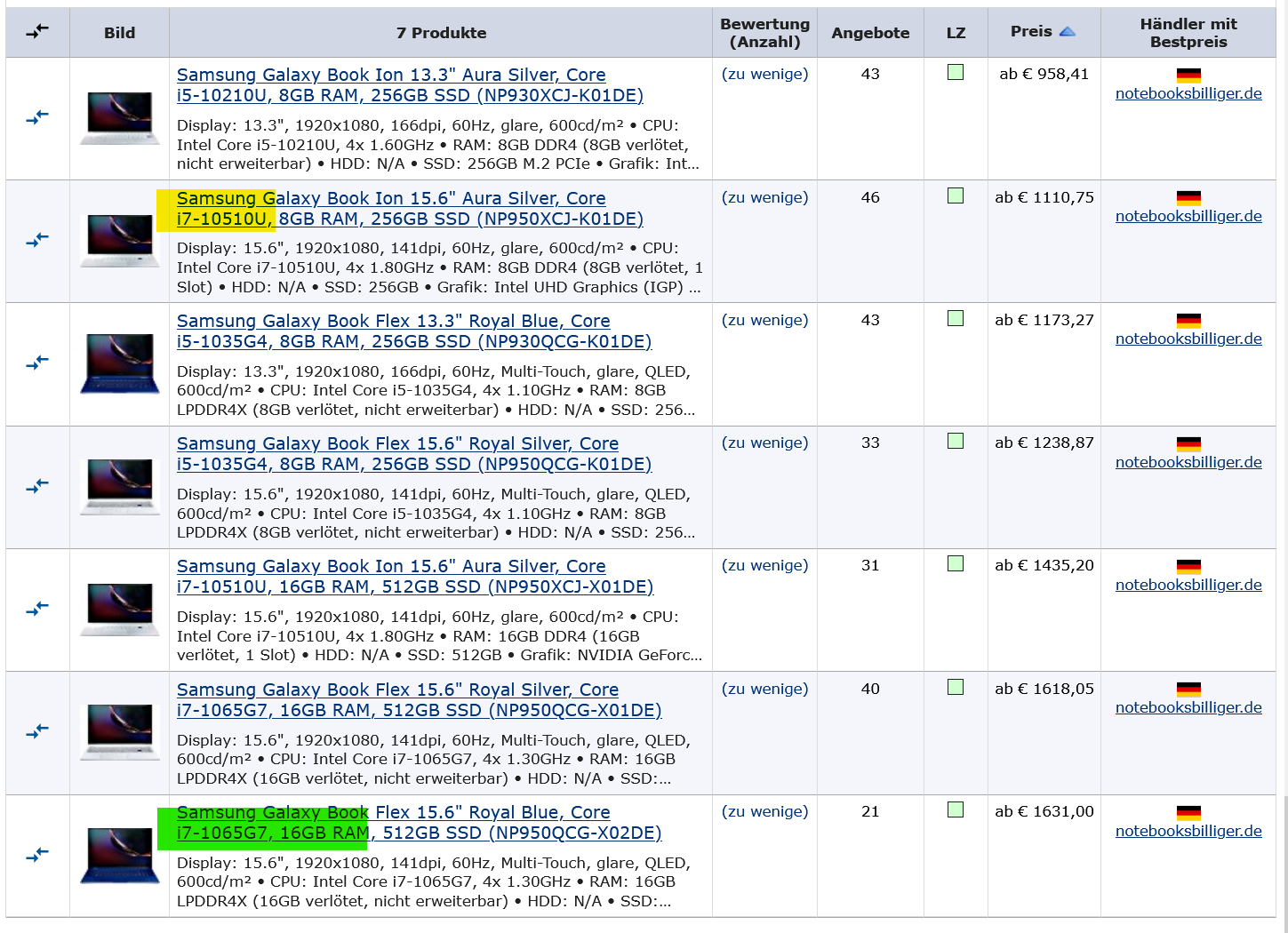Click compare icon for Galaxy Book Ion NP950XCJ-X01DE

[x=37, y=609]
